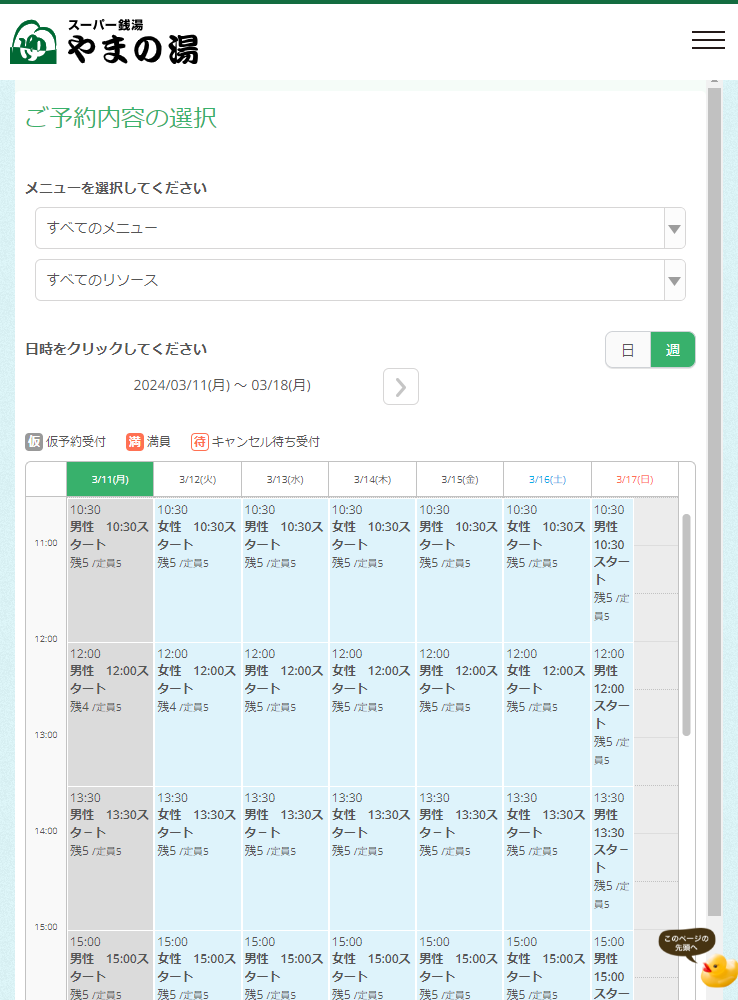Go to next week with arrow
The image size is (738, 1000).
tap(400, 387)
